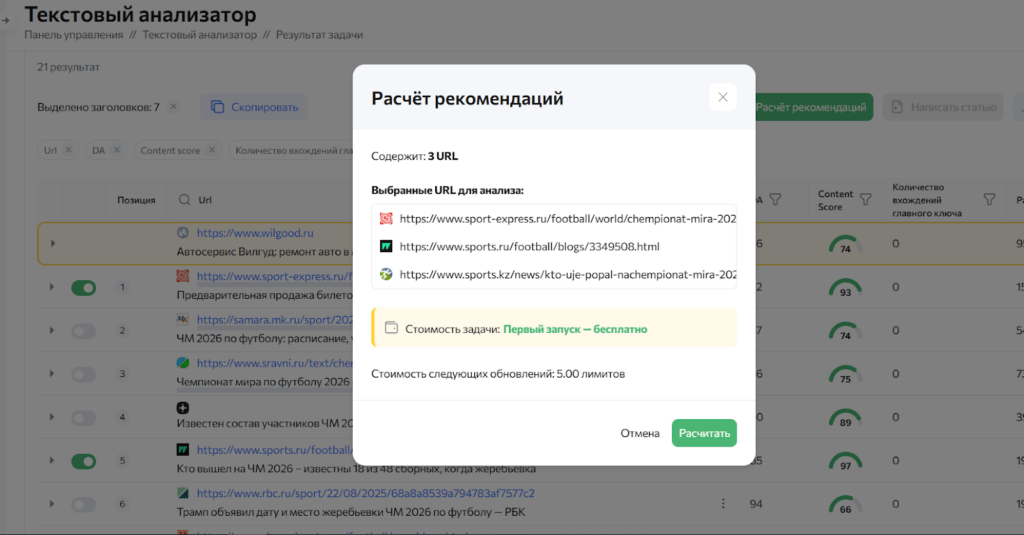Viewport: 1024px width, 535px height.
Task: Remove the Content score chip
Action: (x=211, y=150)
